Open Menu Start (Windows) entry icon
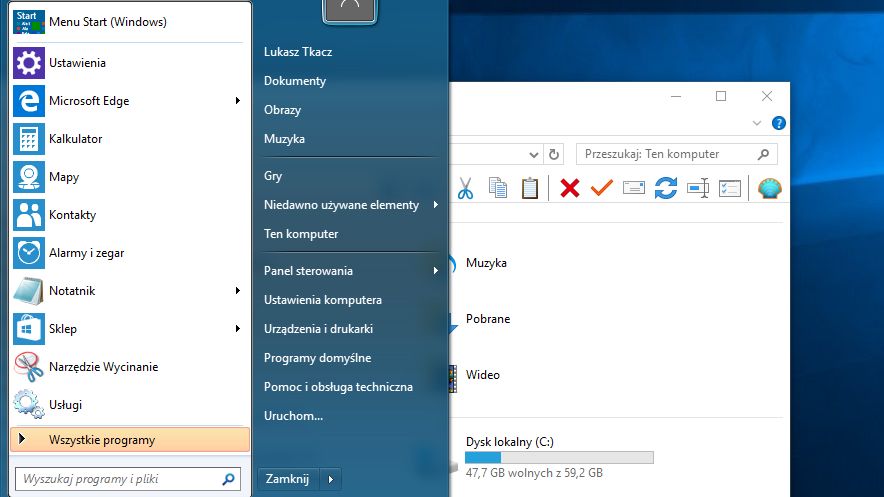 [x=29, y=22]
